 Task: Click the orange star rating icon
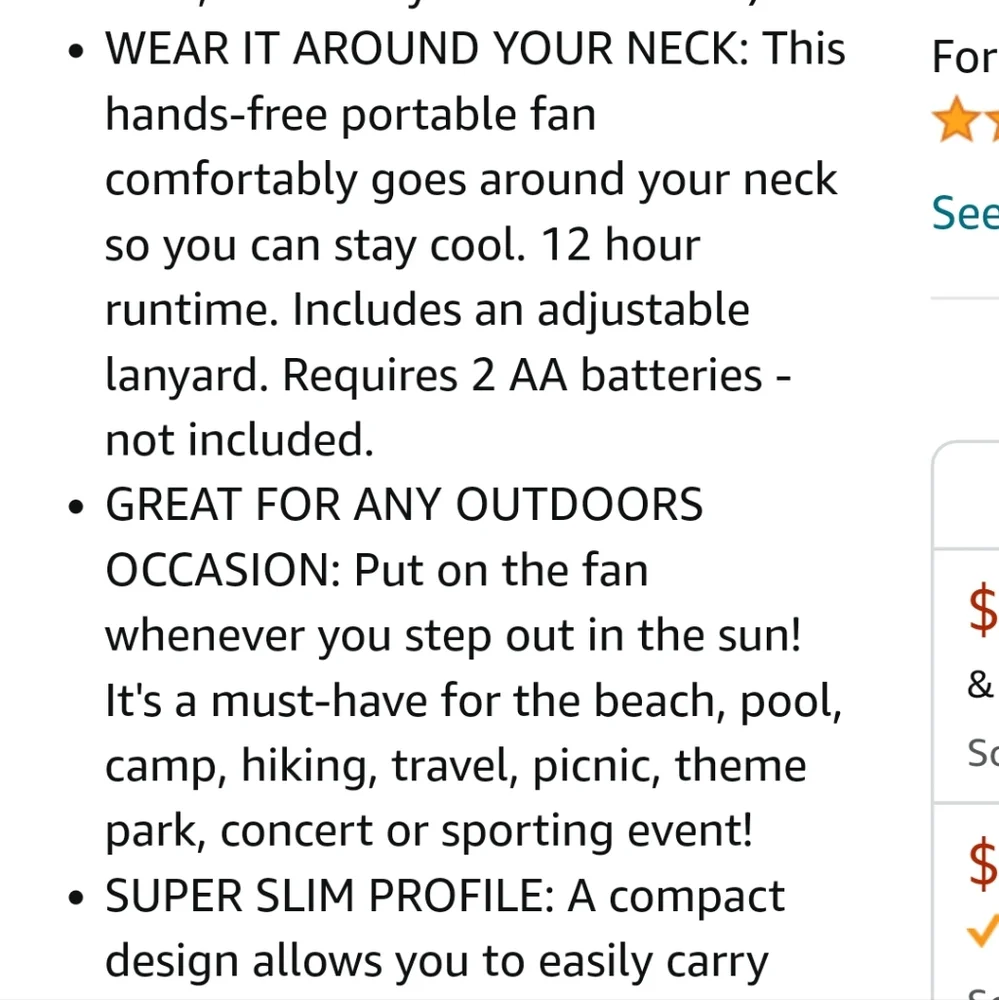coord(952,120)
